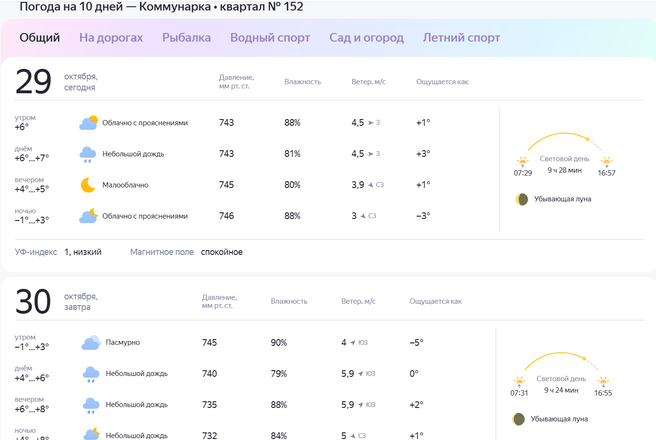Click the large 29 date heading
Viewport: 656px width, 440px height.
pos(33,82)
